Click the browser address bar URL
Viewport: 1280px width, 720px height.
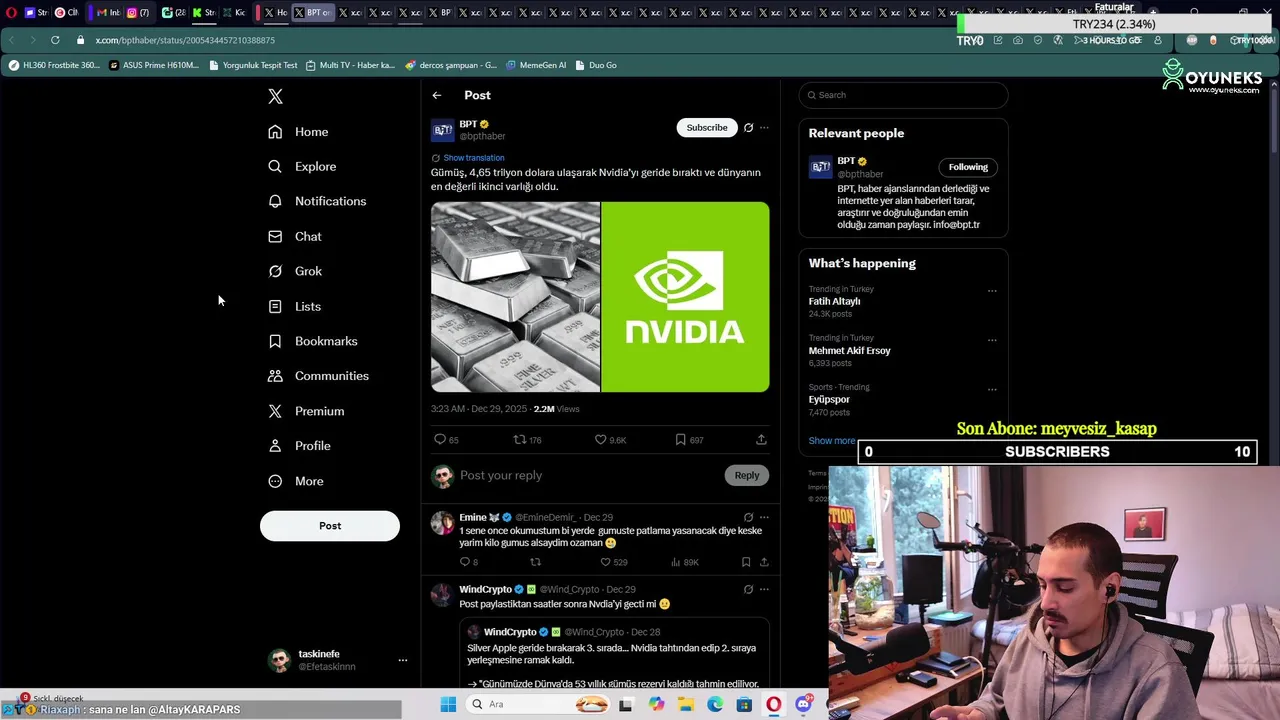coord(185,40)
